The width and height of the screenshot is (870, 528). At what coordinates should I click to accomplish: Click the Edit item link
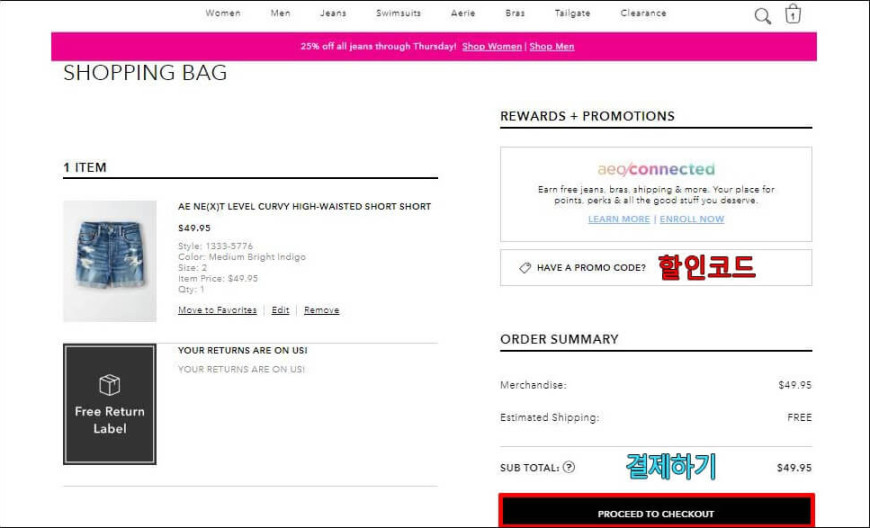[280, 310]
